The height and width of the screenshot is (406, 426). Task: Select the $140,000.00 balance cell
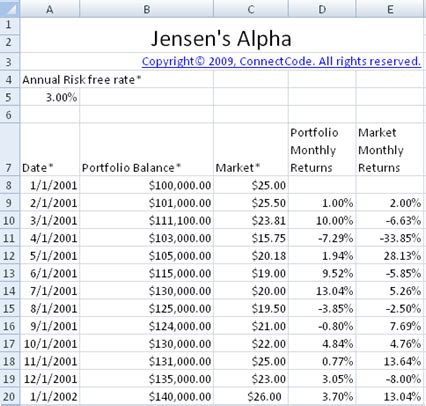[x=146, y=396]
